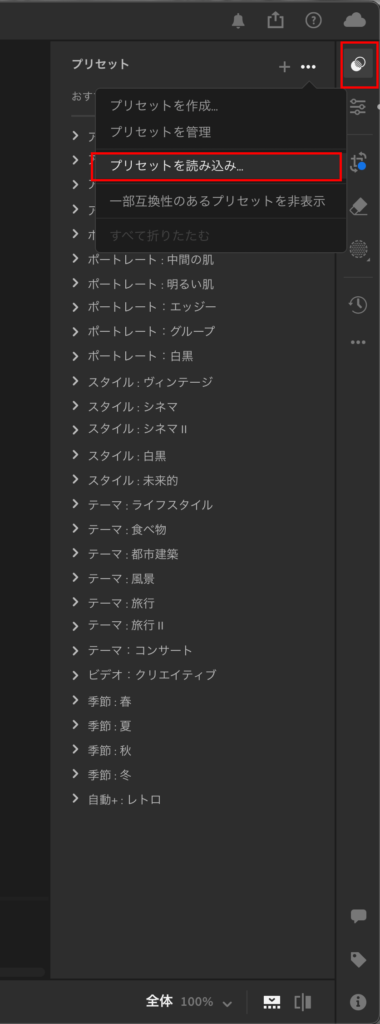
Task: Select the Healing eraser tool
Action: pos(358,208)
